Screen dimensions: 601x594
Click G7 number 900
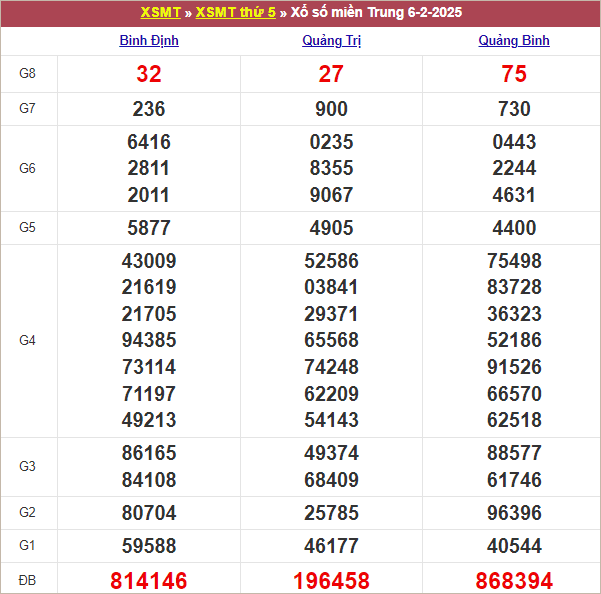[331, 109]
